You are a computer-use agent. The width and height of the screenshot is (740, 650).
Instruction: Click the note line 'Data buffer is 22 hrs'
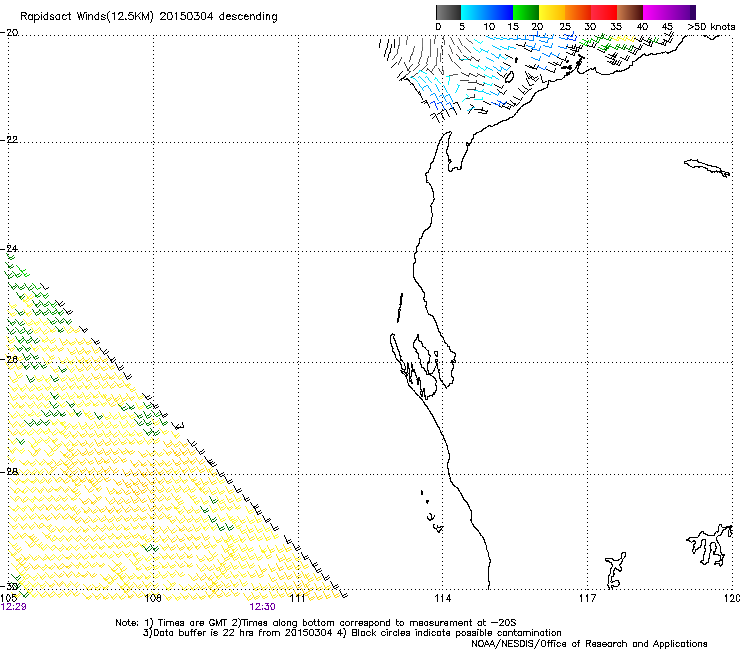352,633
